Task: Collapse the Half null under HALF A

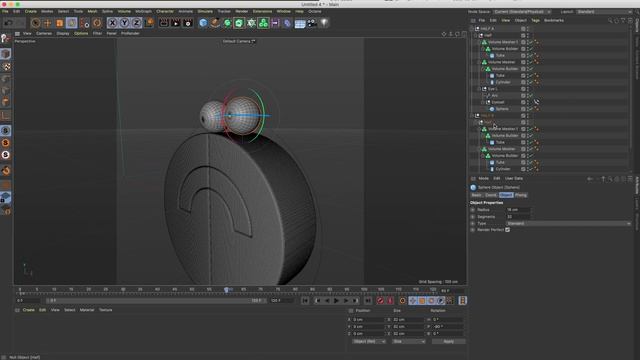Action: (476, 36)
